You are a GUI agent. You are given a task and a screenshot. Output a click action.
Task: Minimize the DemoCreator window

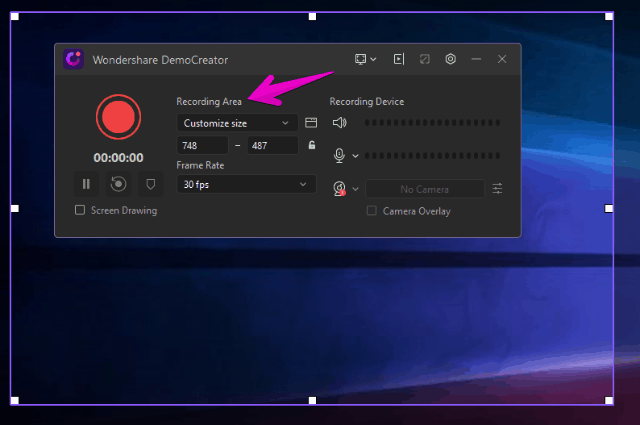tap(476, 59)
